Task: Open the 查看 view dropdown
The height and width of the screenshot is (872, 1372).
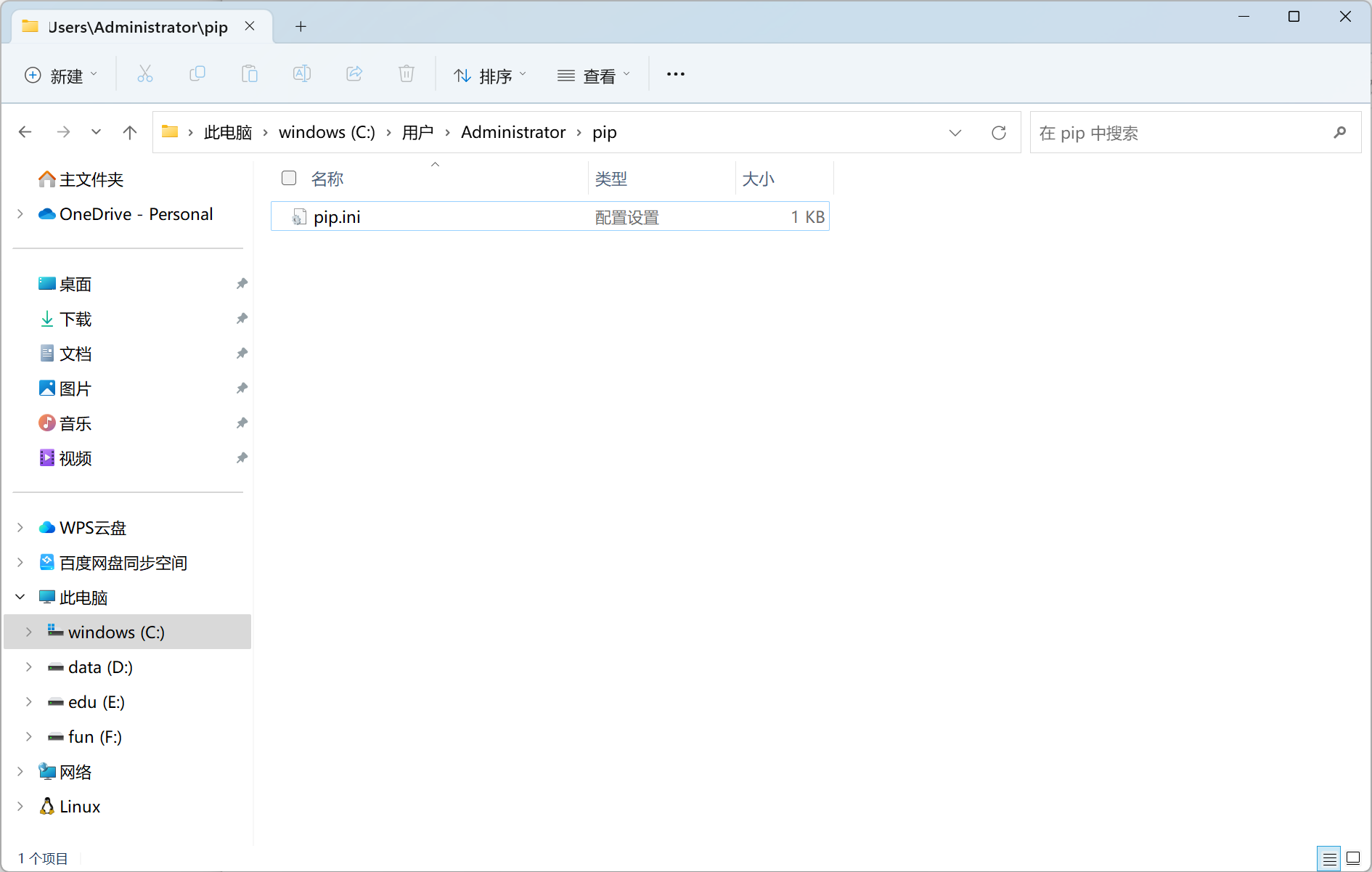Action: click(593, 75)
